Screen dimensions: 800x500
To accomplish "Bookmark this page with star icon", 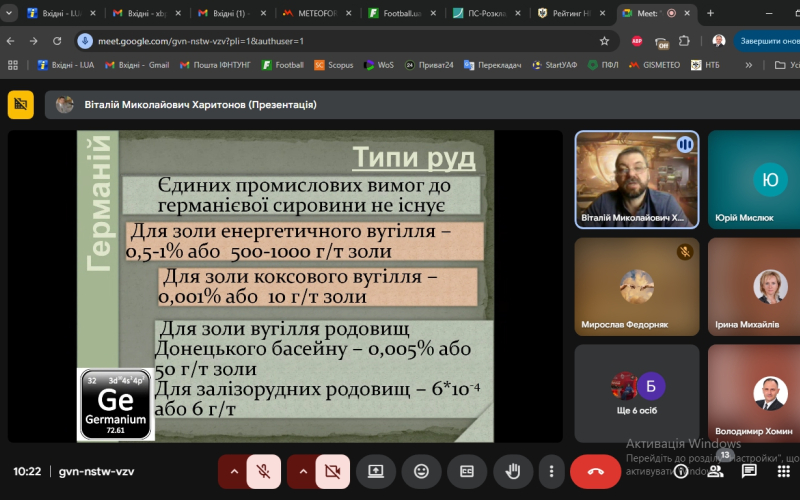I will (x=604, y=41).
